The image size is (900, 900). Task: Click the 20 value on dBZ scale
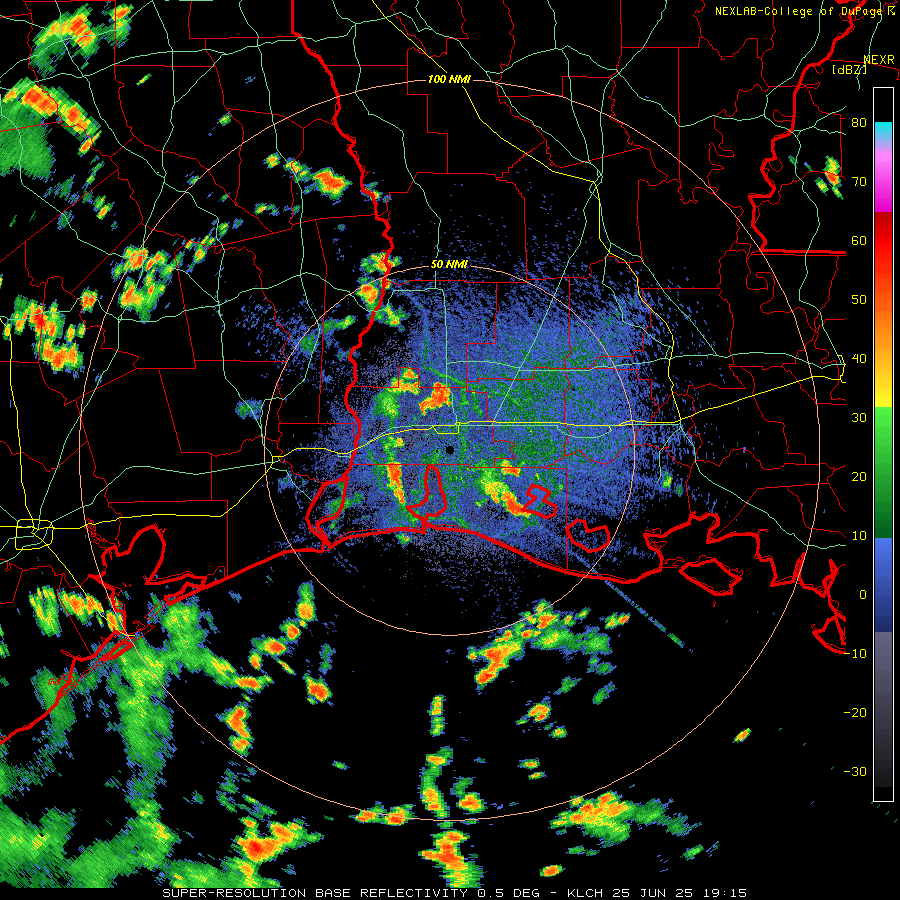coord(859,476)
